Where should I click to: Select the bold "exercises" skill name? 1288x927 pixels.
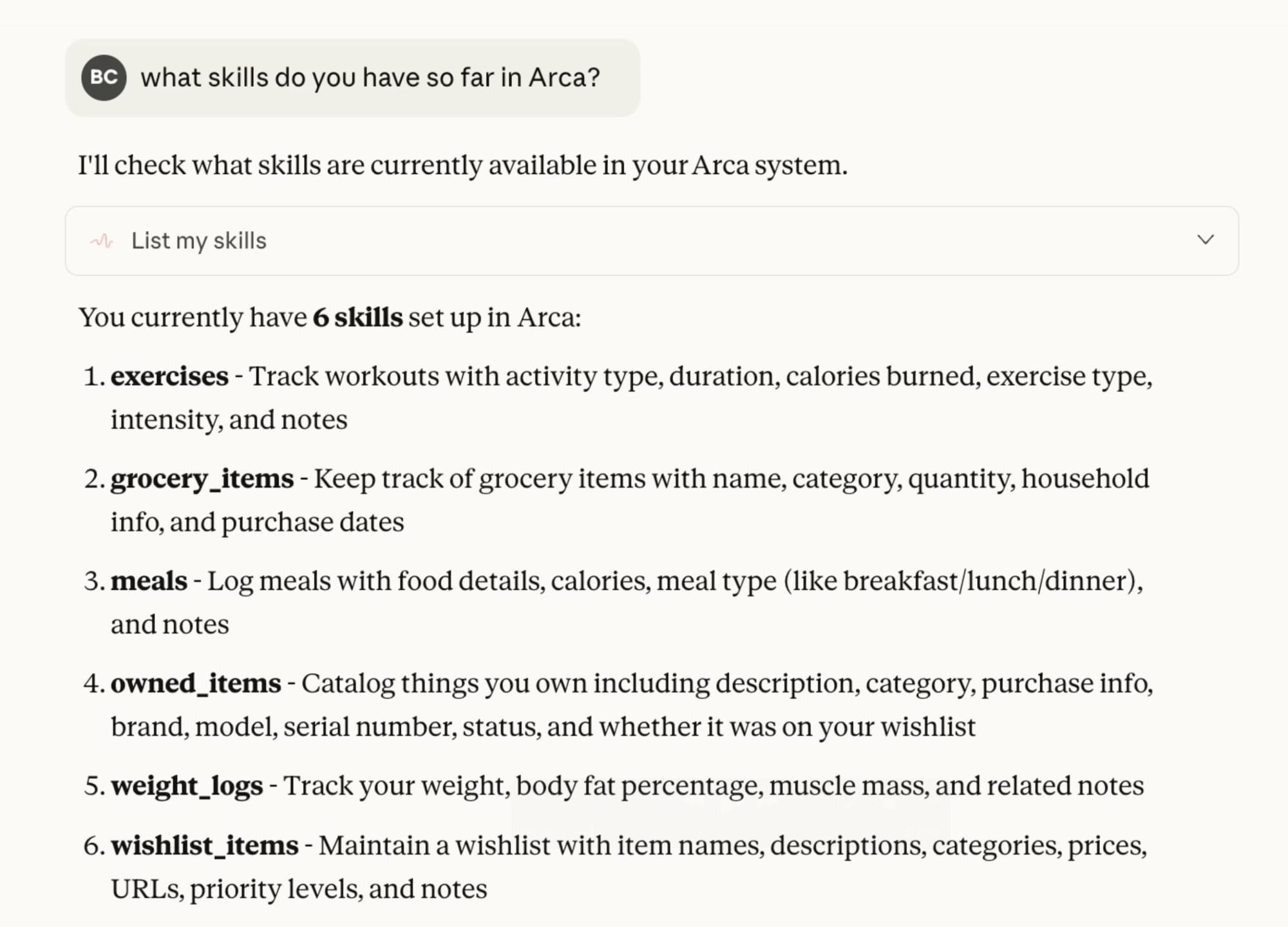pos(169,377)
